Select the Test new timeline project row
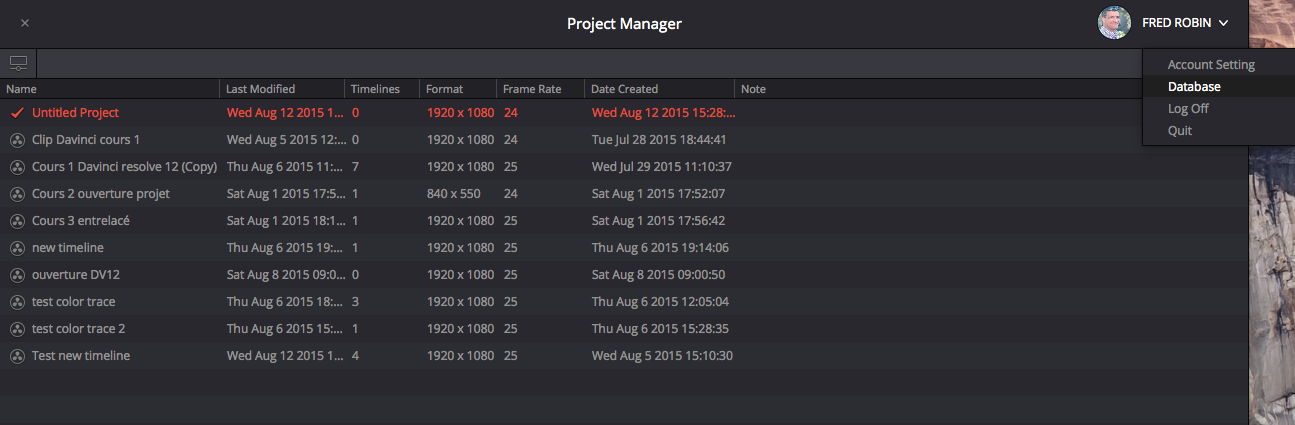Viewport: 1295px width, 425px height. pyautogui.click(x=81, y=356)
